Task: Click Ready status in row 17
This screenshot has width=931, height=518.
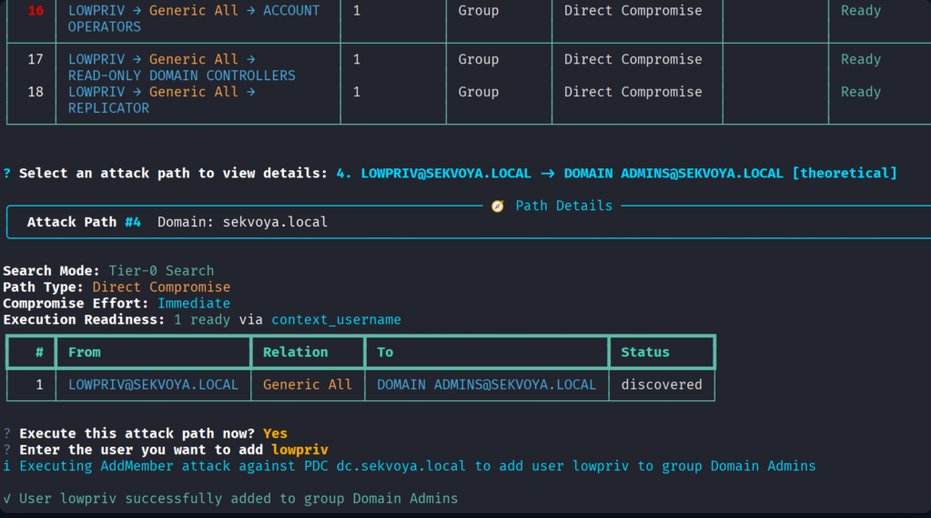Action: (860, 59)
